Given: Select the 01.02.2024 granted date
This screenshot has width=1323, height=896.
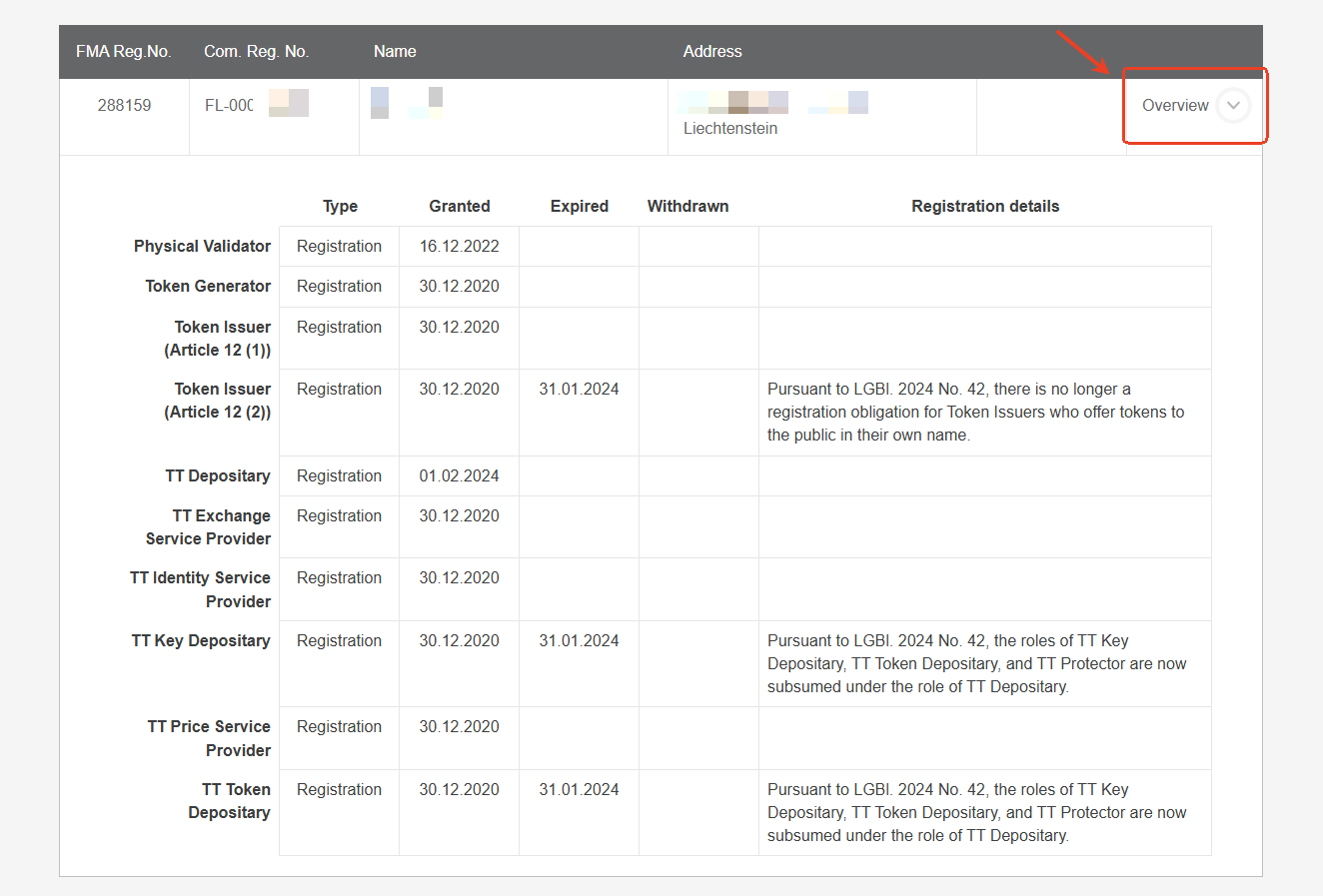Looking at the screenshot, I should pyautogui.click(x=459, y=476).
